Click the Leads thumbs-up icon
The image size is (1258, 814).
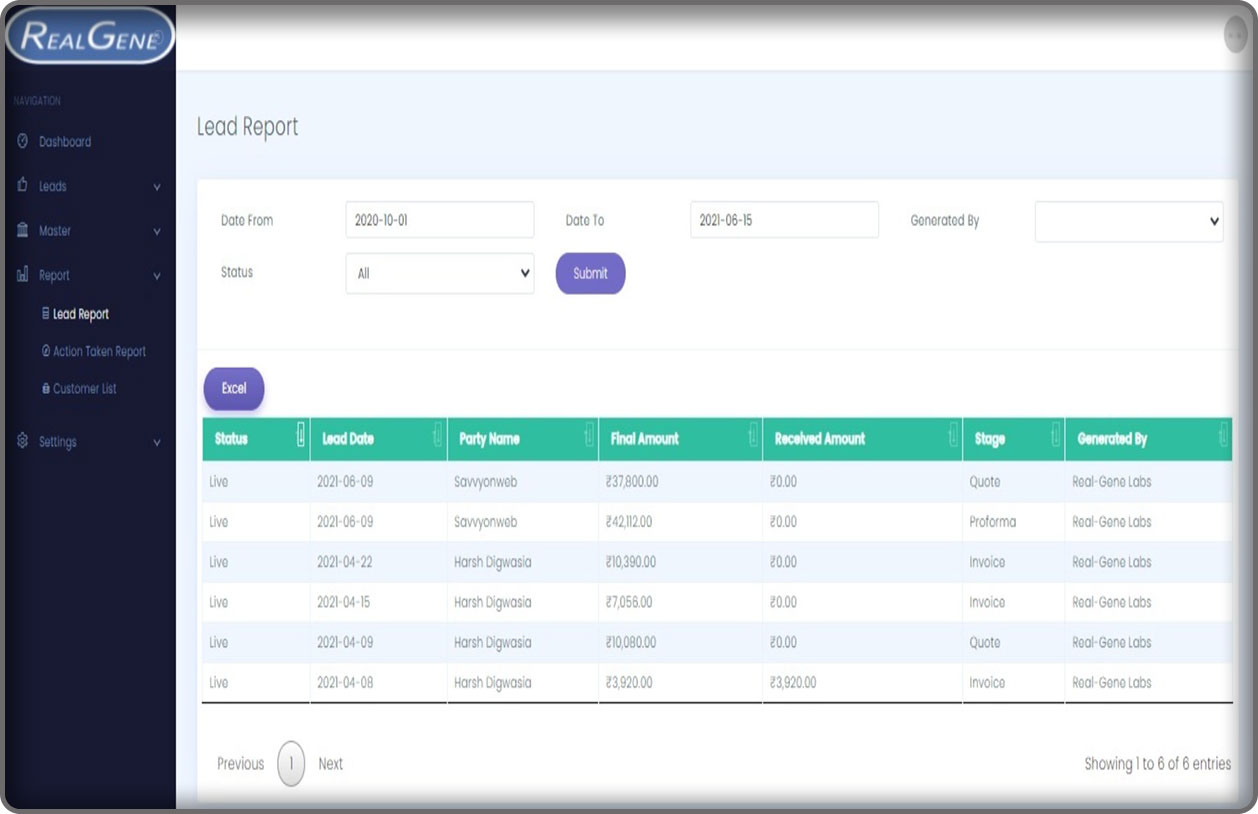(23, 186)
